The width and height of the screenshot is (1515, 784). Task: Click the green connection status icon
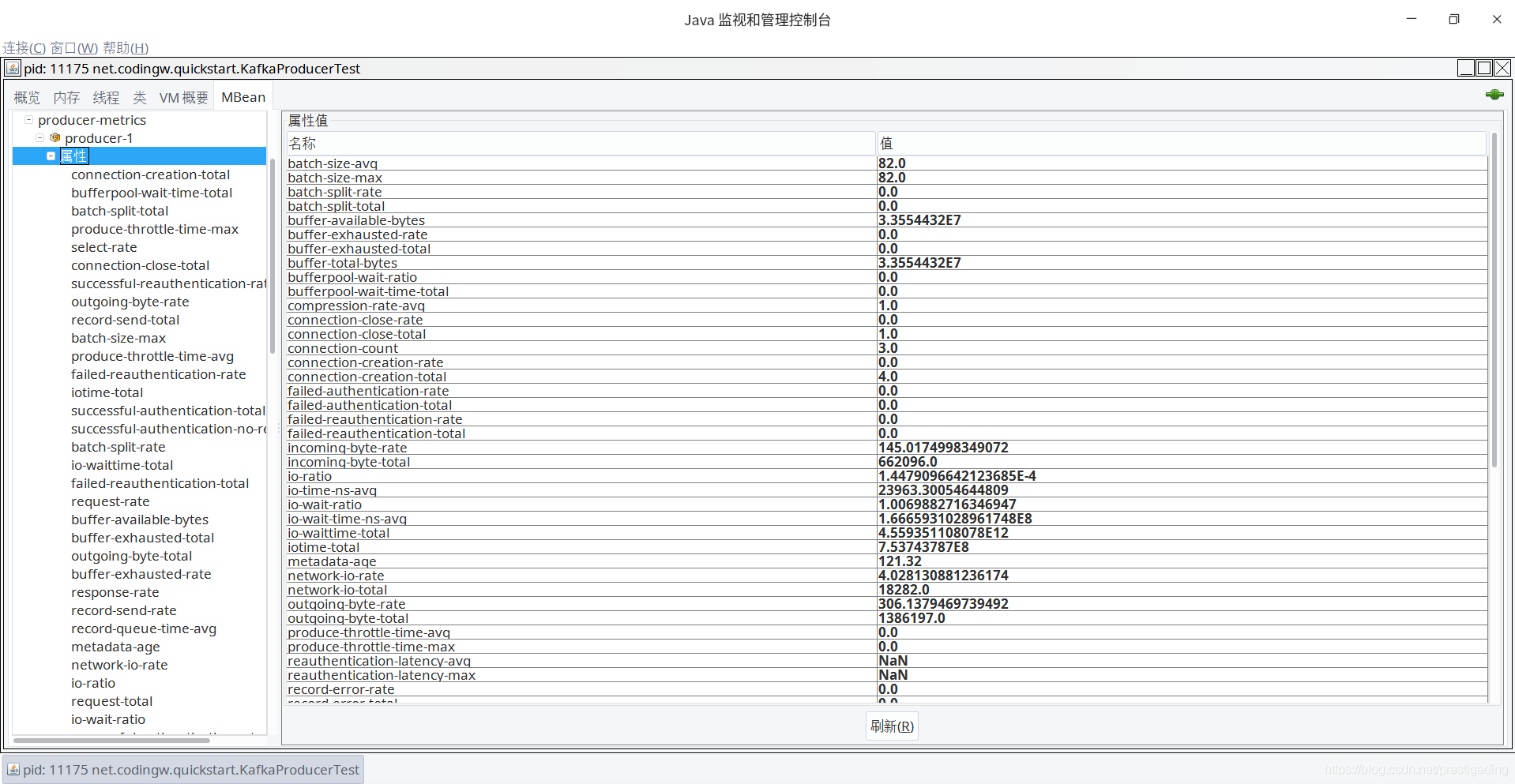tap(1494, 95)
